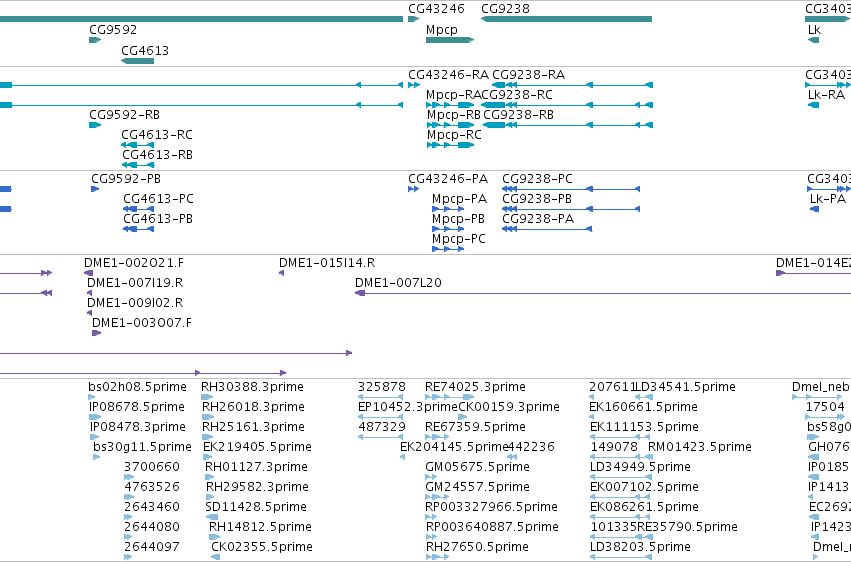This screenshot has width=851, height=562.
Task: Click the 487329 EST label
Action: [x=382, y=427]
